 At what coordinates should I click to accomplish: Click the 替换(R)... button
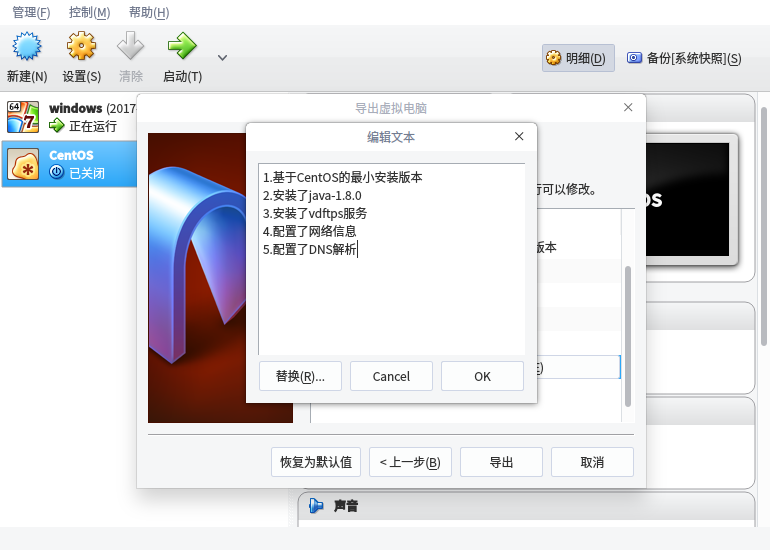tap(300, 376)
